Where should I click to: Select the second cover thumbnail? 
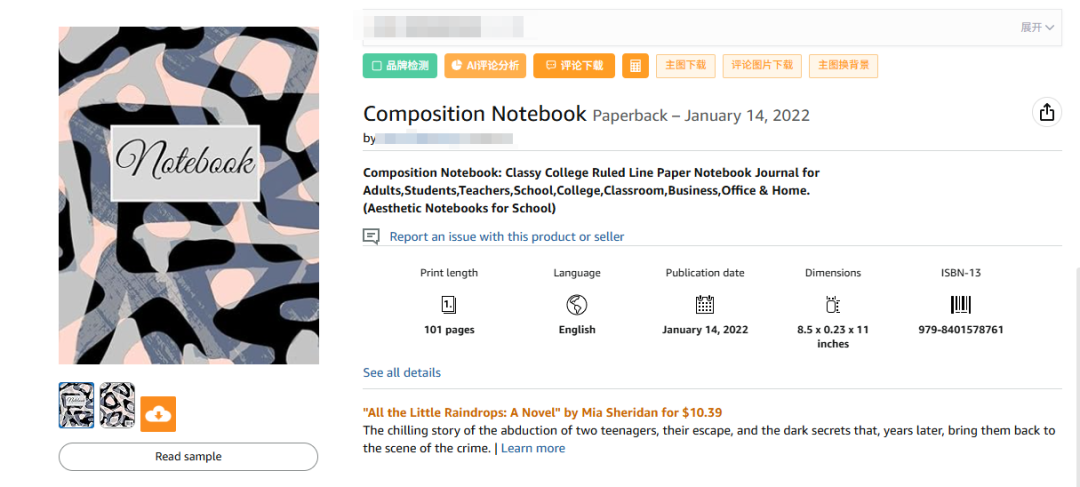click(x=117, y=406)
